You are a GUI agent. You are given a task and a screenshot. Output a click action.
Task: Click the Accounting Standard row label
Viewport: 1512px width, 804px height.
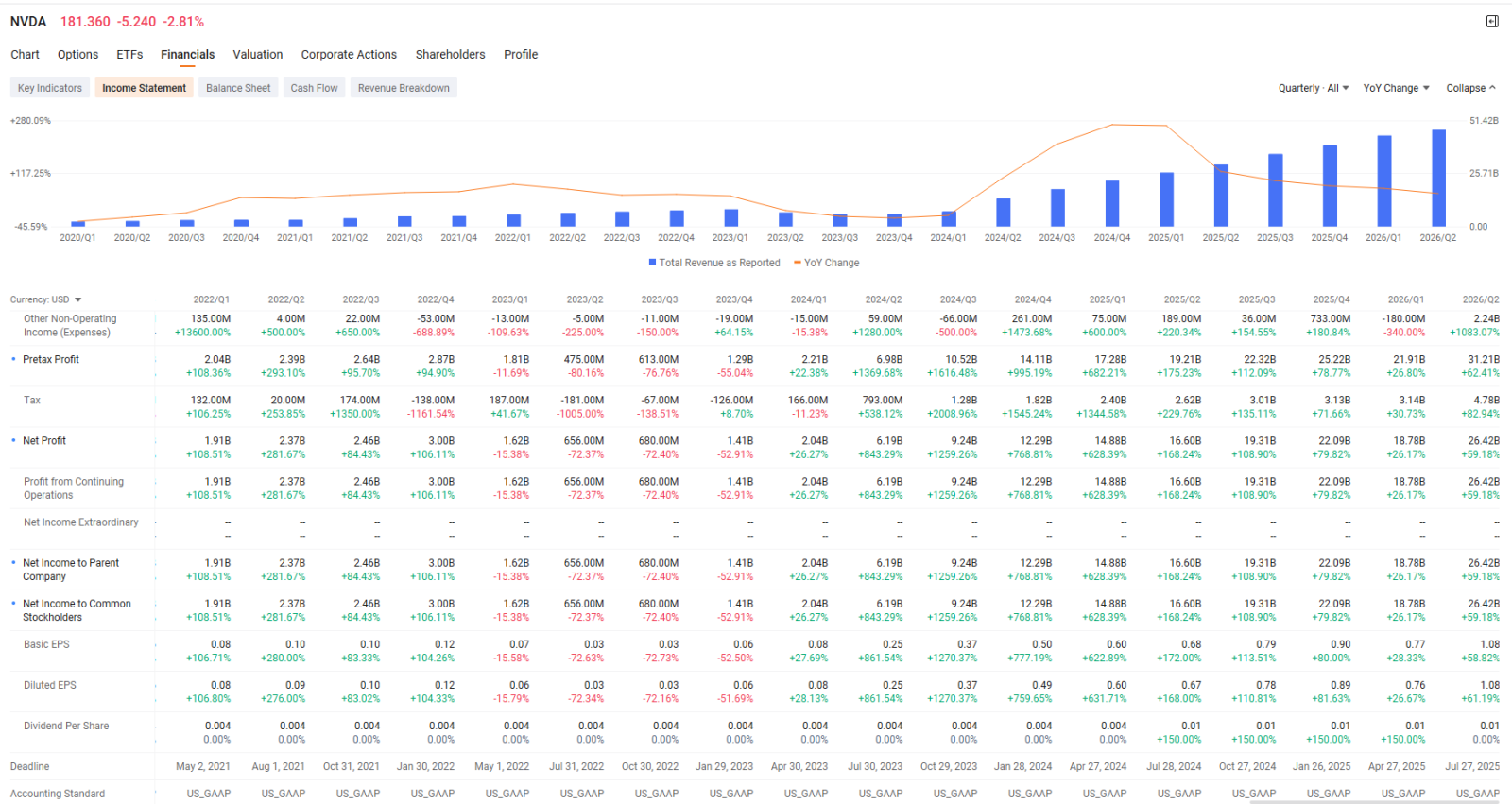(x=58, y=794)
